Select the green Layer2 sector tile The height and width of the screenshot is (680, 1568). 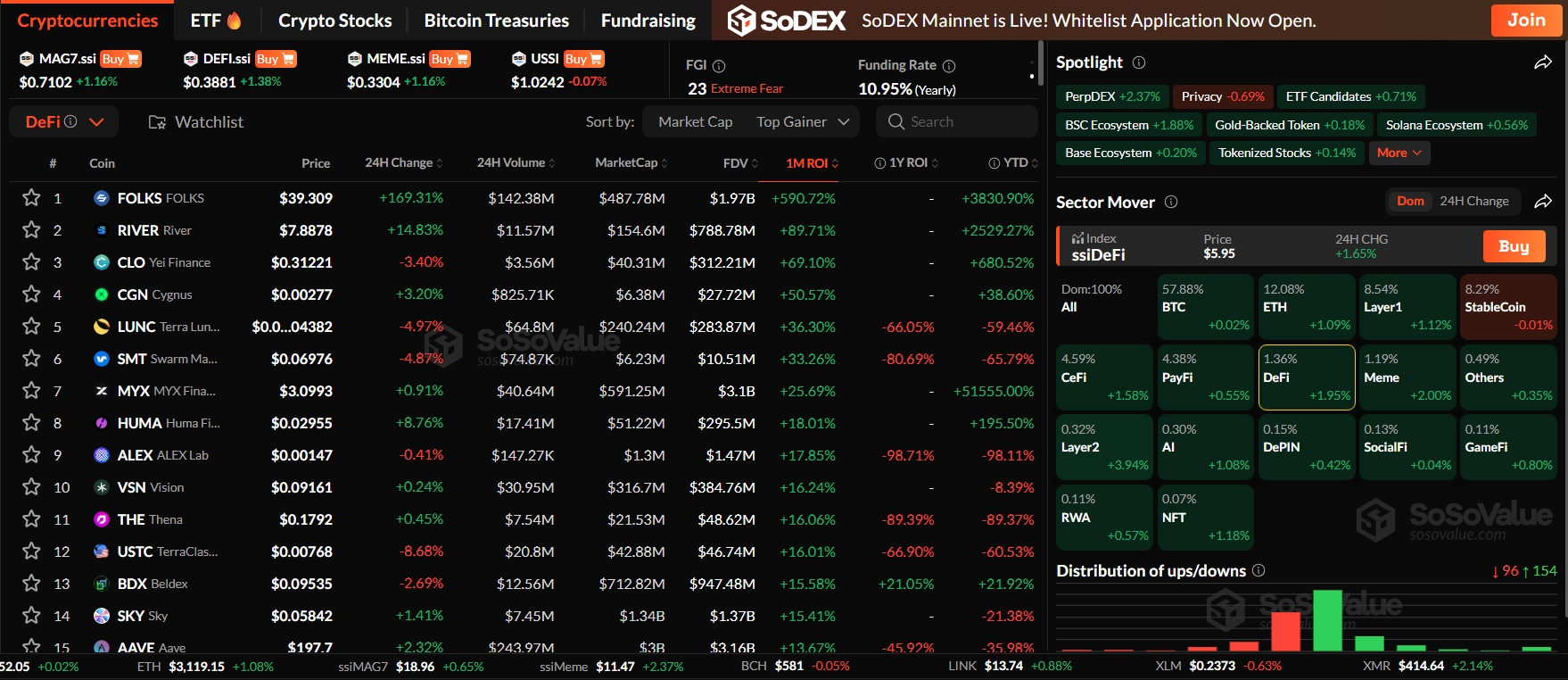tap(1104, 446)
